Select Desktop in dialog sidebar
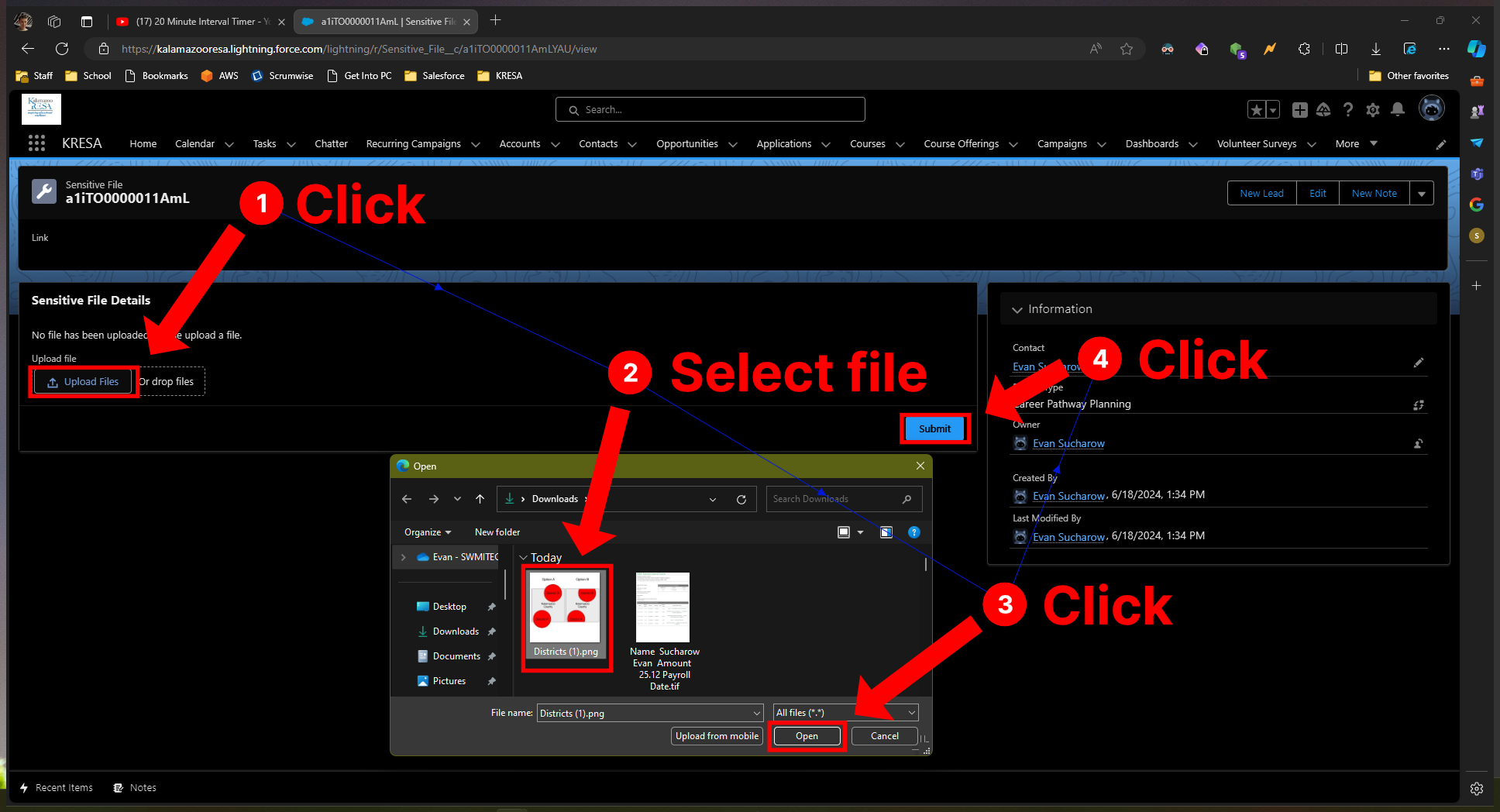This screenshot has width=1500, height=812. (x=449, y=607)
